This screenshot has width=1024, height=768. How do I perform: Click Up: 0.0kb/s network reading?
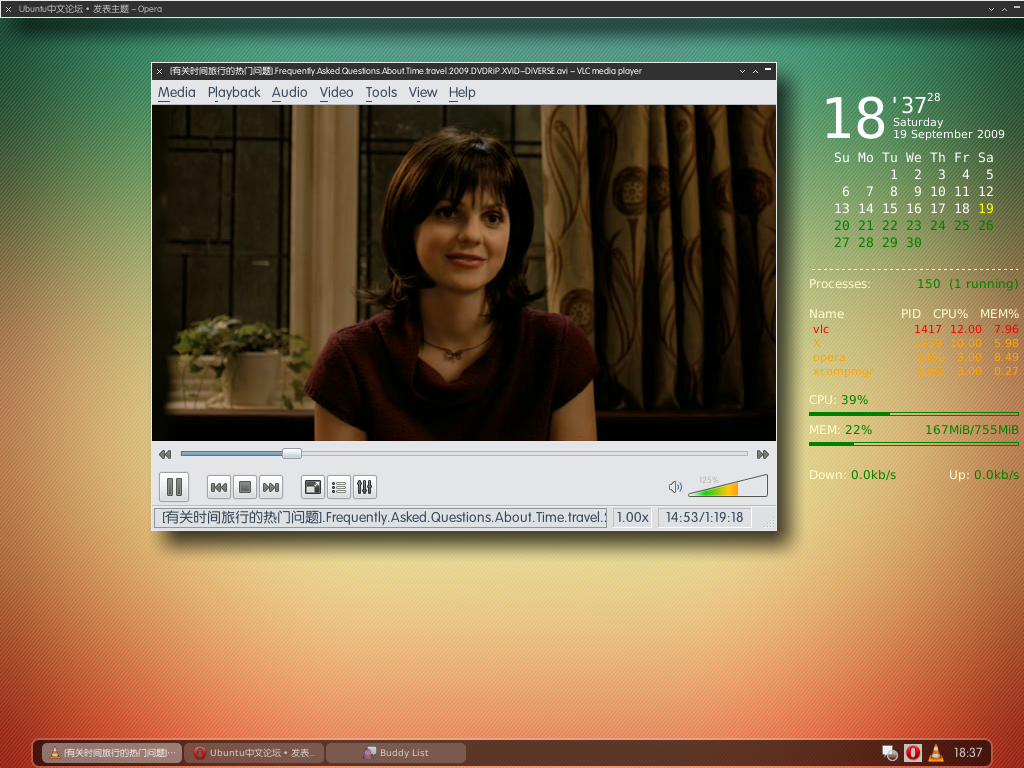(x=984, y=475)
